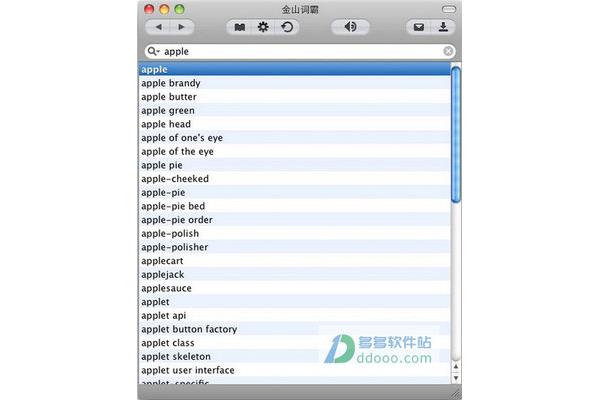600x400 pixels.
Task: Click the window resize grip corner
Action: [x=456, y=394]
